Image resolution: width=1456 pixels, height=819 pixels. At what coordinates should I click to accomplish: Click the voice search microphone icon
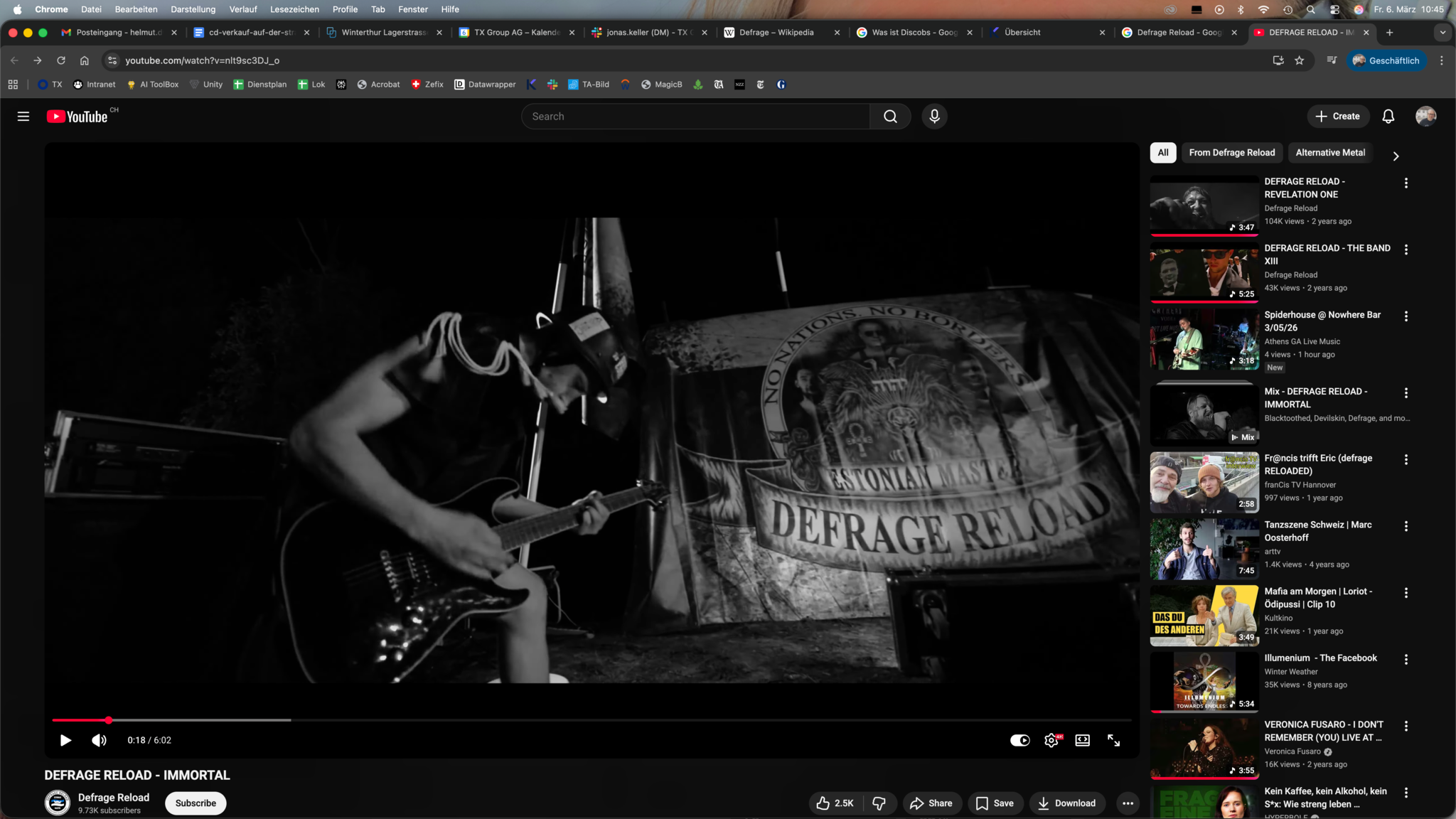tap(934, 117)
